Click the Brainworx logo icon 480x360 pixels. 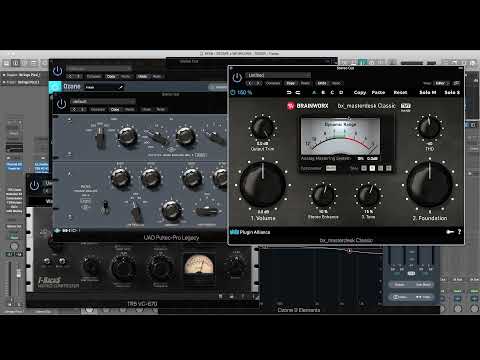(291, 106)
